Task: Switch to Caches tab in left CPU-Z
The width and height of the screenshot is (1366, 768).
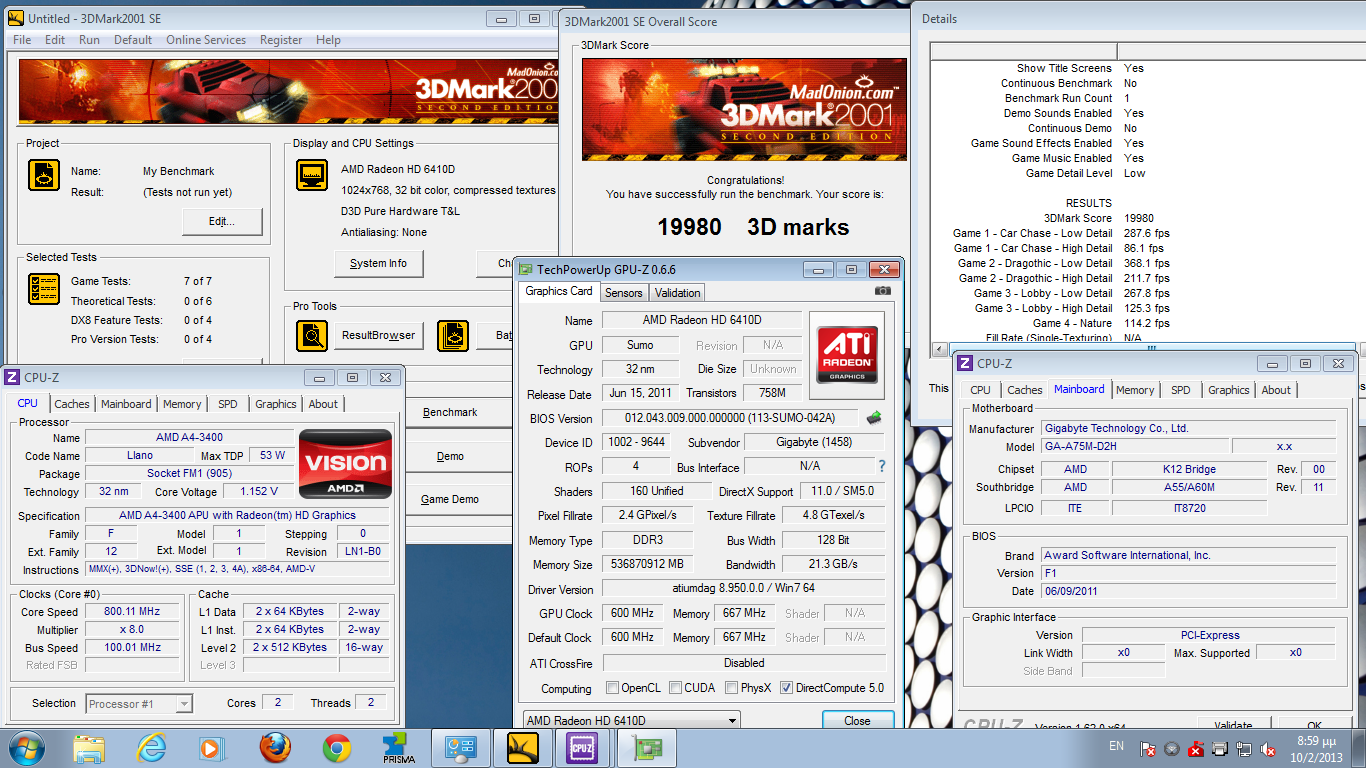Action: [72, 404]
